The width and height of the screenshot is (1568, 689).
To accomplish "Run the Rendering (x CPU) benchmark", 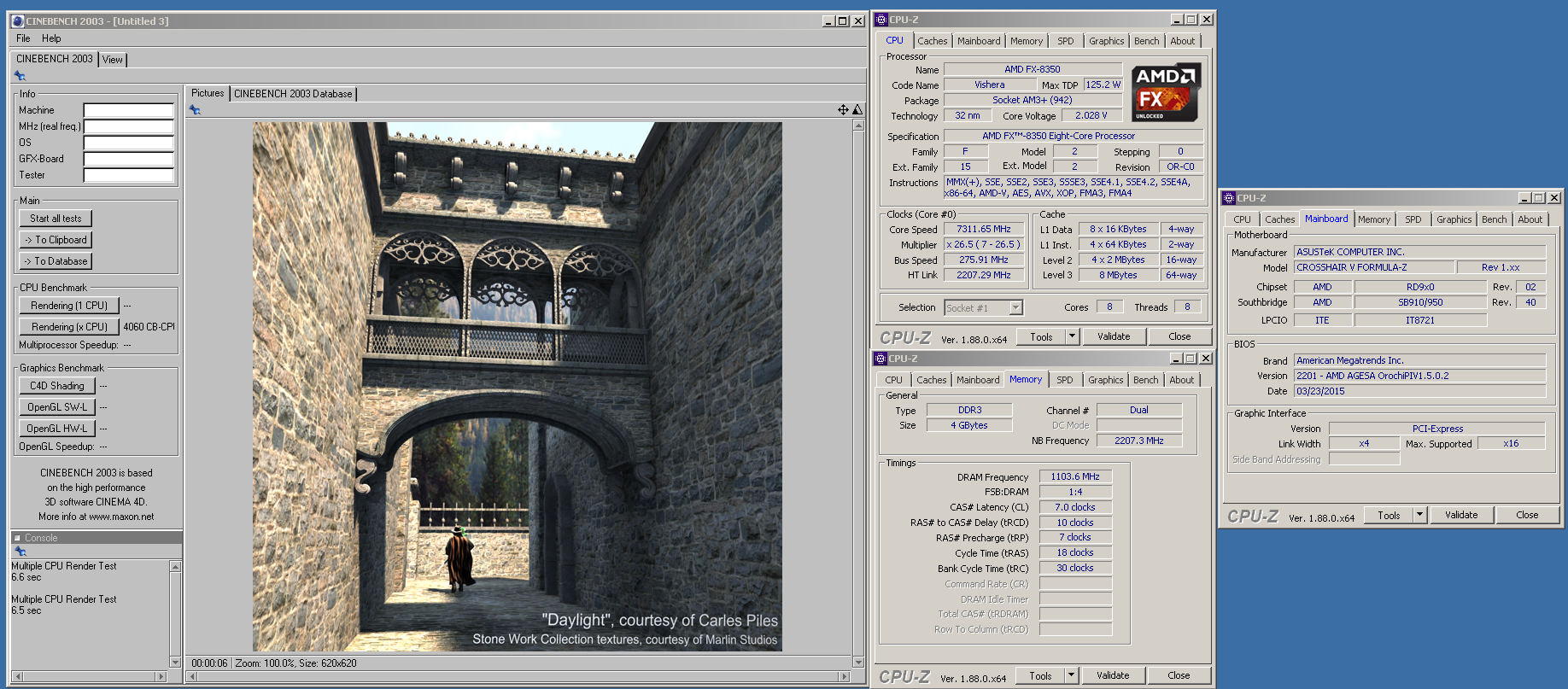I will pos(69,327).
